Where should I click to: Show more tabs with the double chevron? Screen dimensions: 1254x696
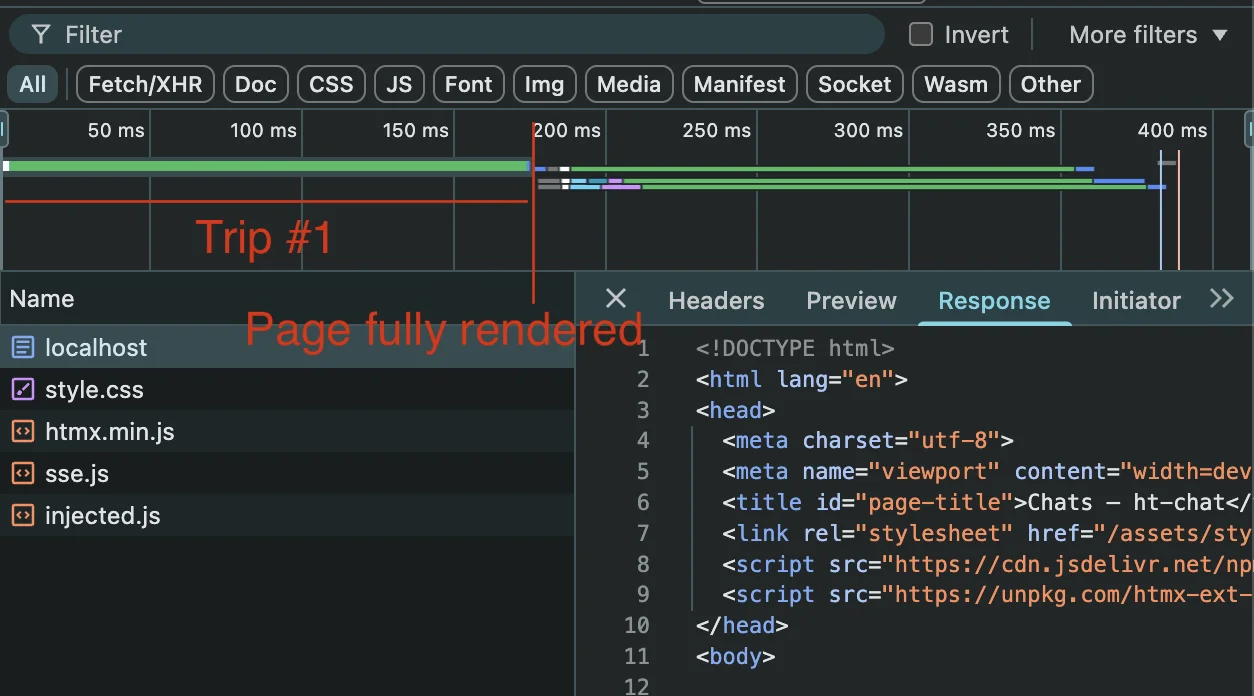[1222, 298]
